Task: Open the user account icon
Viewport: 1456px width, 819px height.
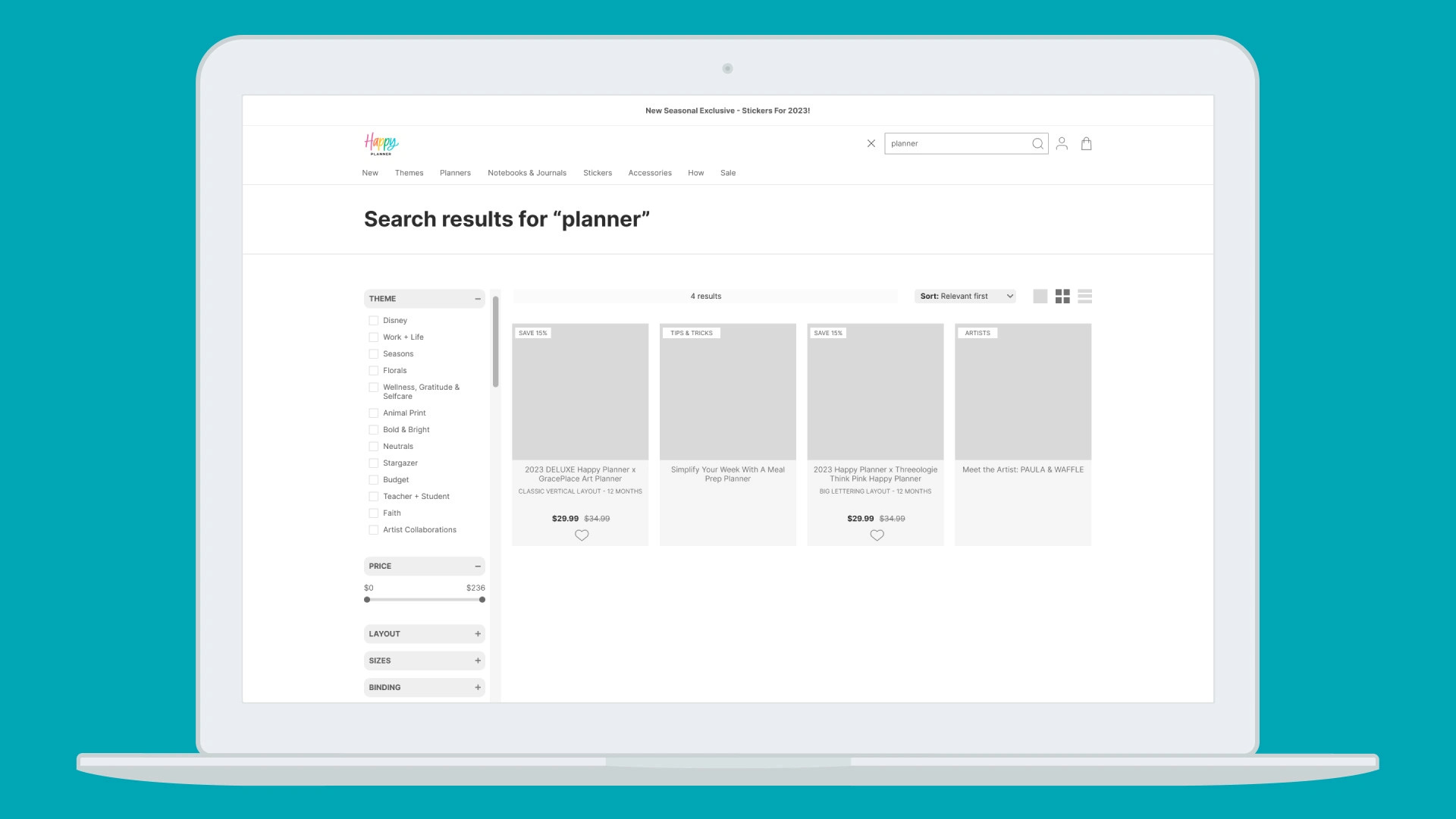Action: tap(1062, 143)
